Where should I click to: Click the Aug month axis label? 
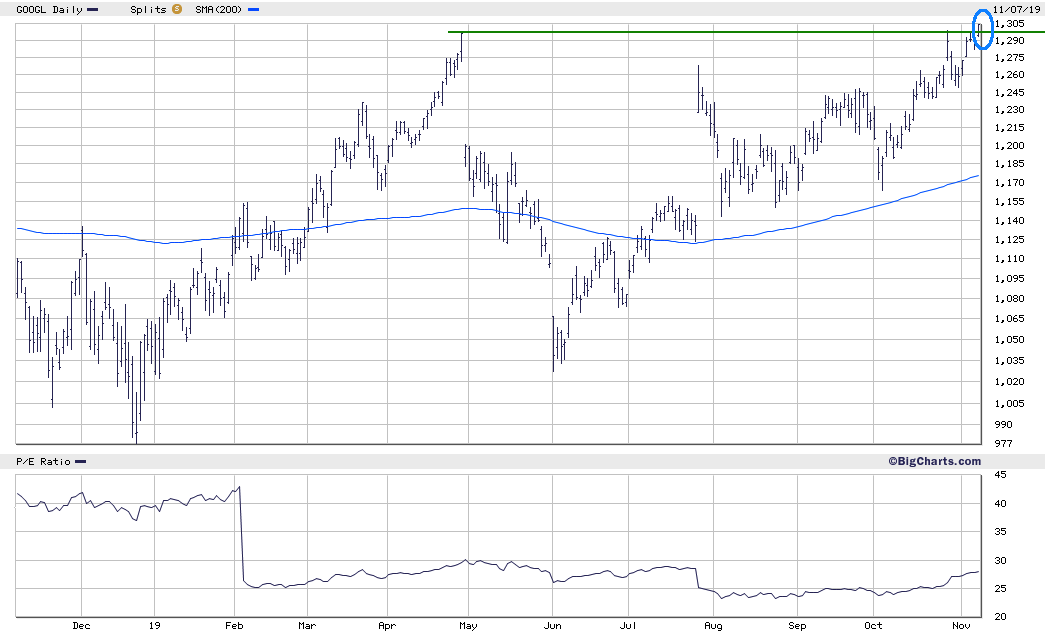[713, 626]
